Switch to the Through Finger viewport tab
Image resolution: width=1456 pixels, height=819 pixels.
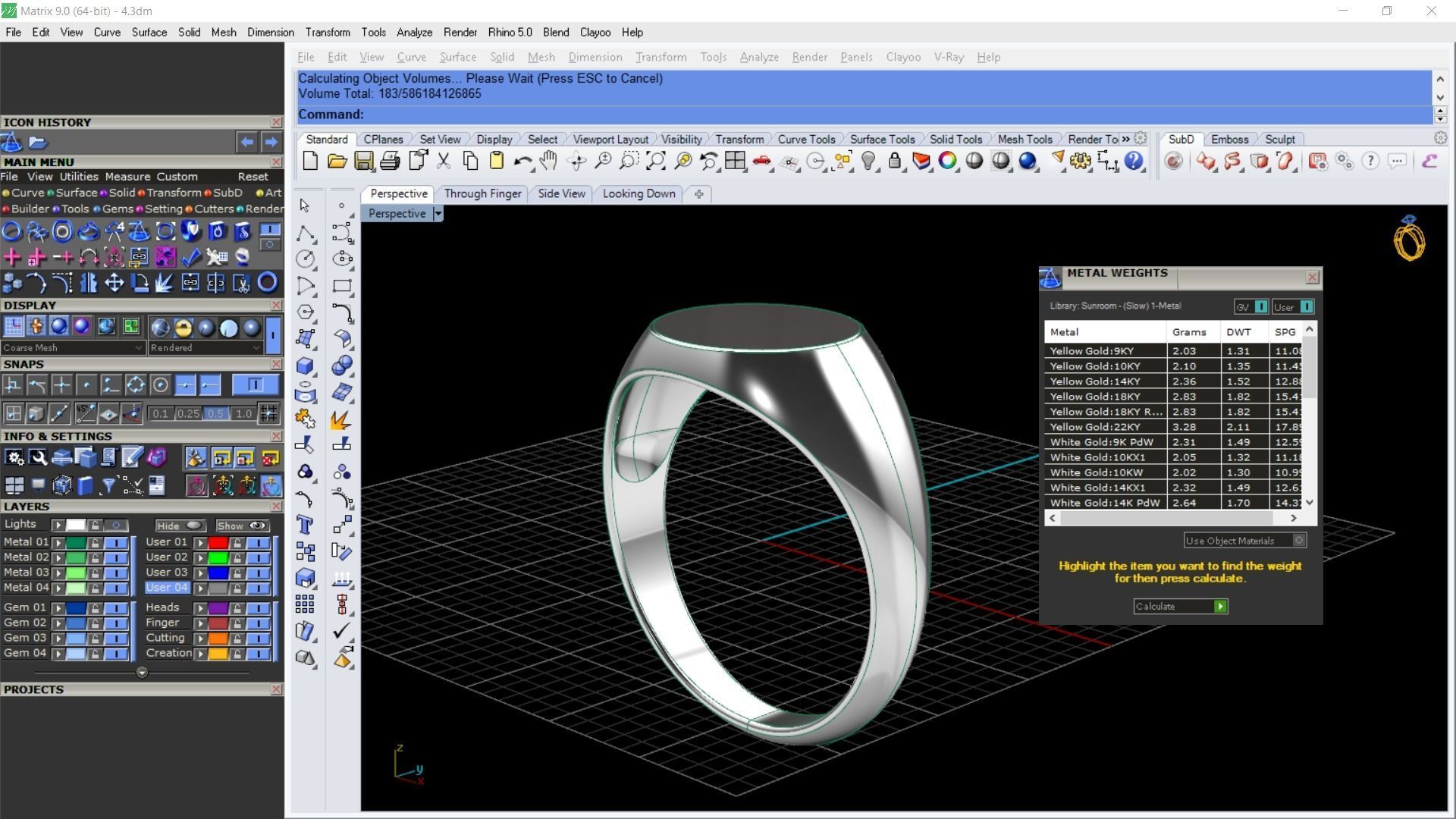click(x=482, y=193)
